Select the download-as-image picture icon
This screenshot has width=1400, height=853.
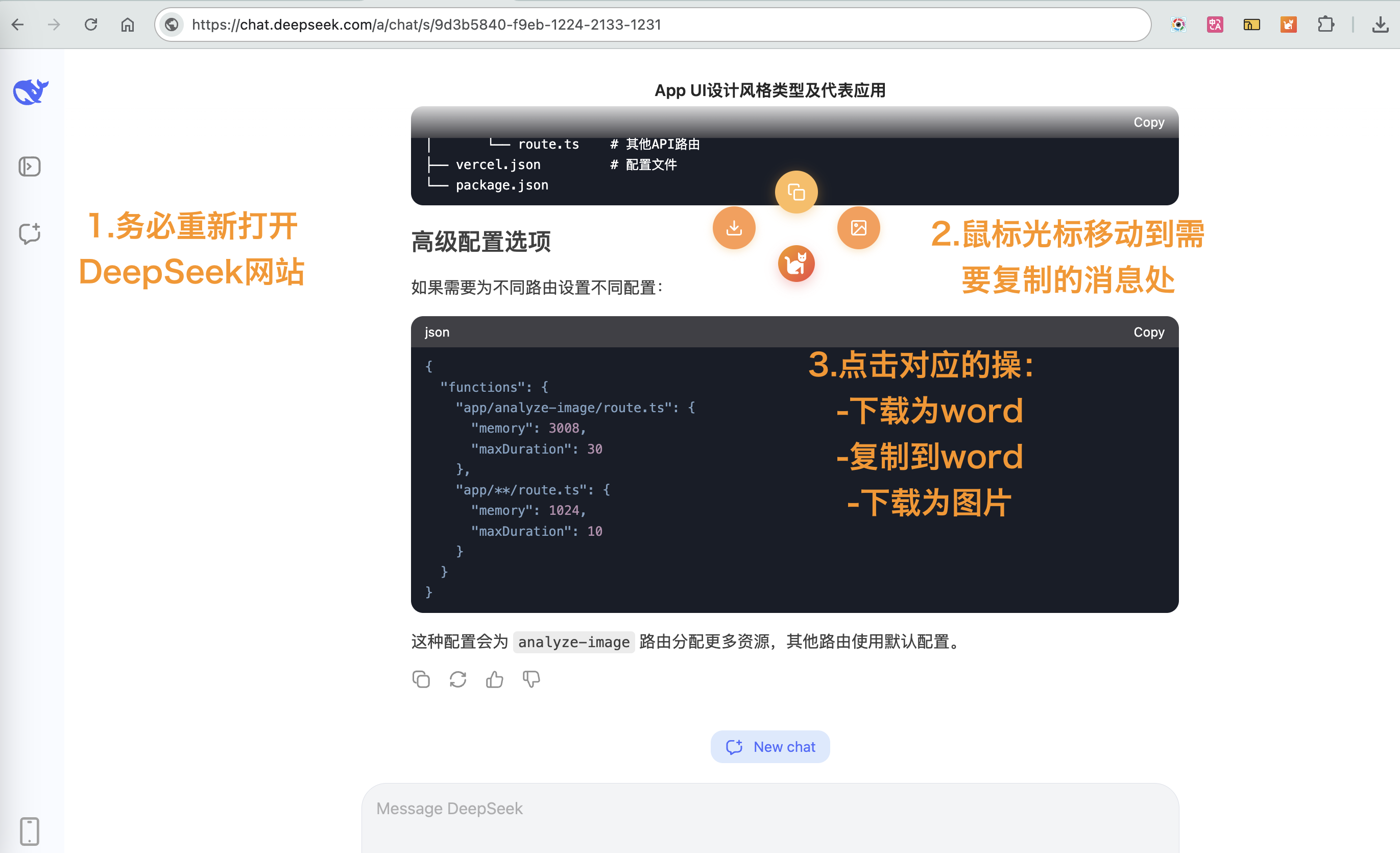[858, 227]
